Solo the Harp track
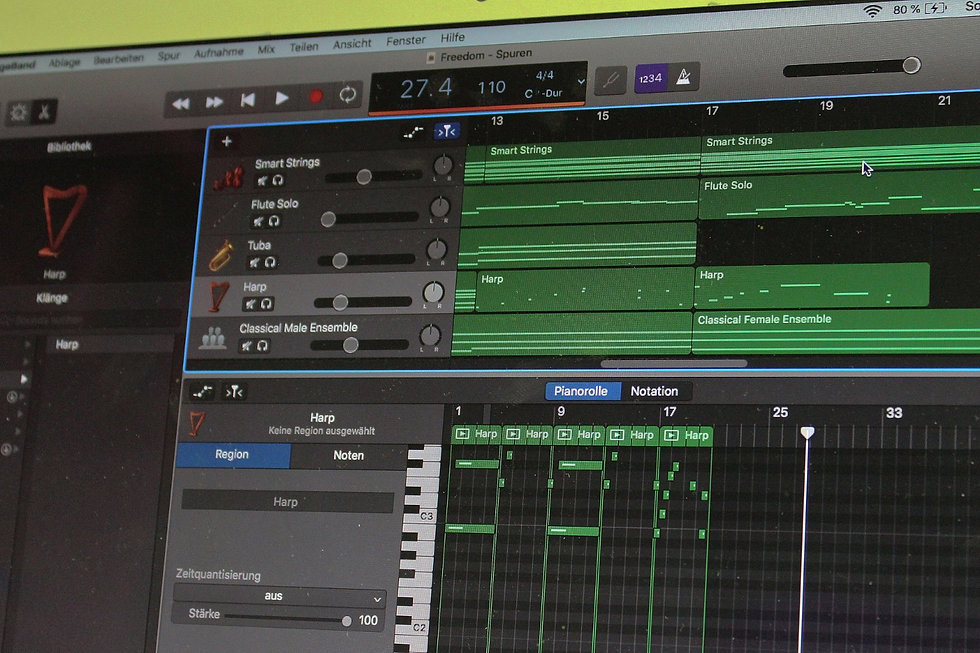The height and width of the screenshot is (653, 980). (x=266, y=304)
